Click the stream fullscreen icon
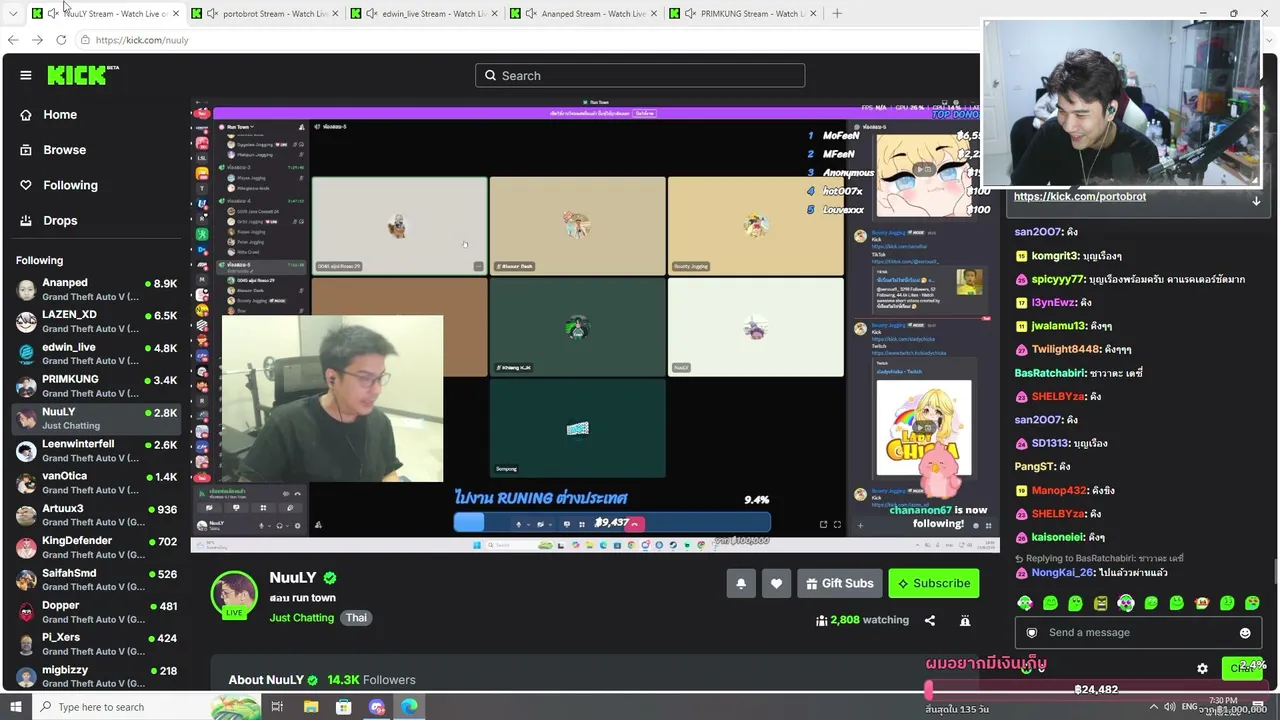The width and height of the screenshot is (1280, 720). (837, 524)
